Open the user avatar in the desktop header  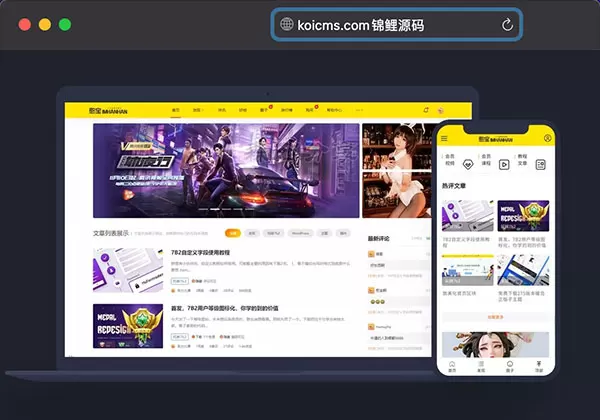click(x=440, y=111)
